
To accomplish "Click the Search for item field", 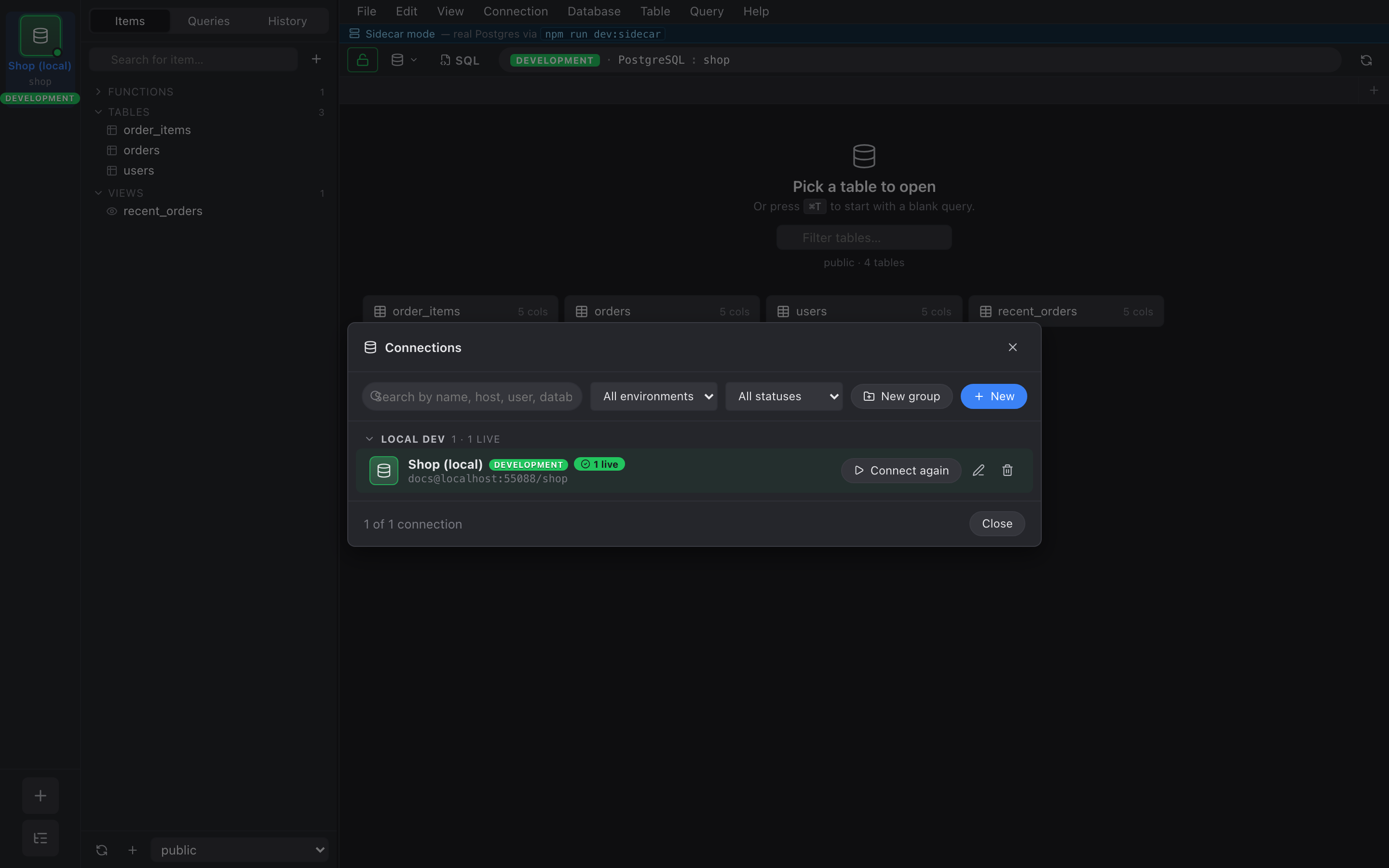I will pos(193,60).
